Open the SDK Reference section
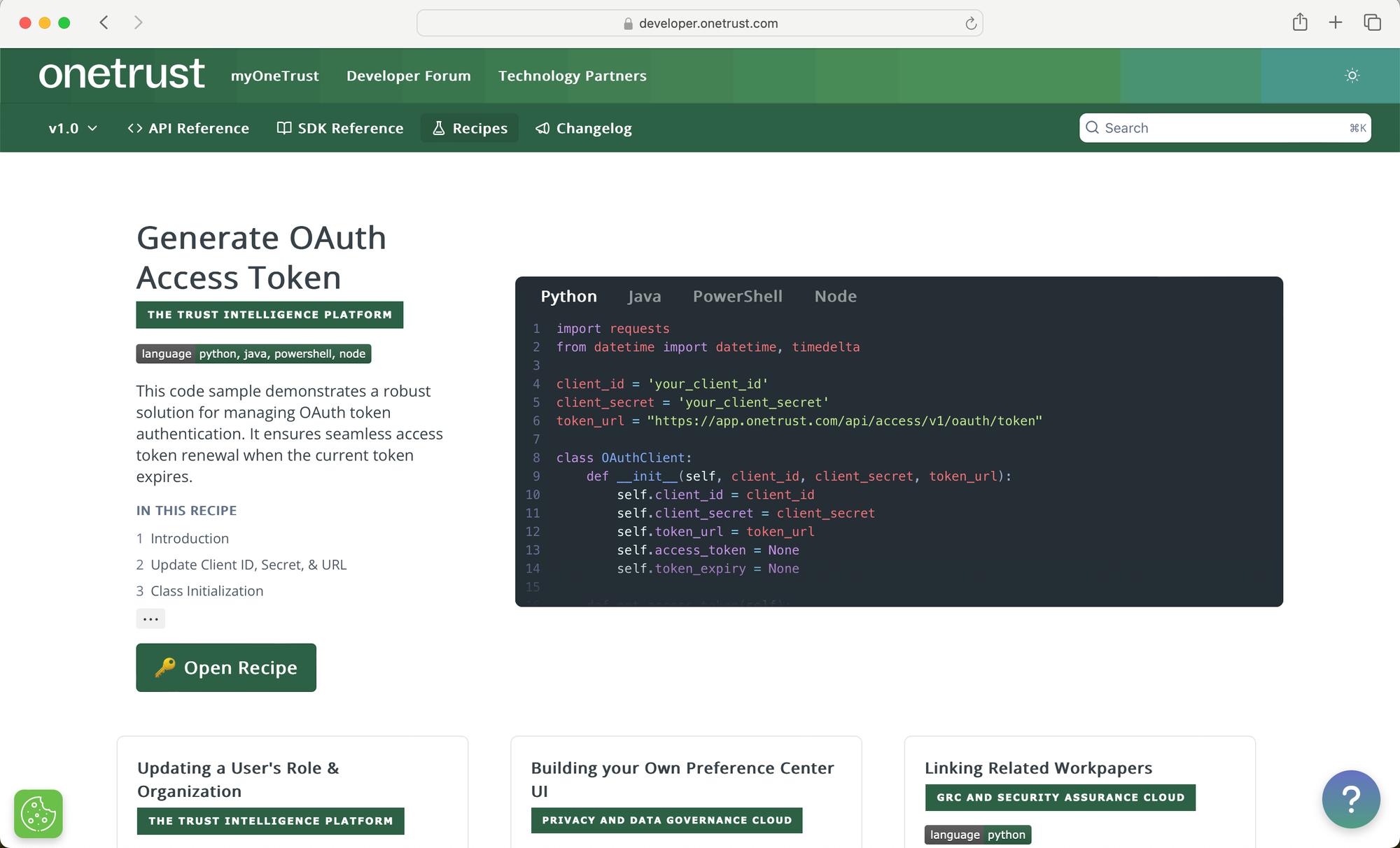The width and height of the screenshot is (1400, 848). tap(340, 128)
